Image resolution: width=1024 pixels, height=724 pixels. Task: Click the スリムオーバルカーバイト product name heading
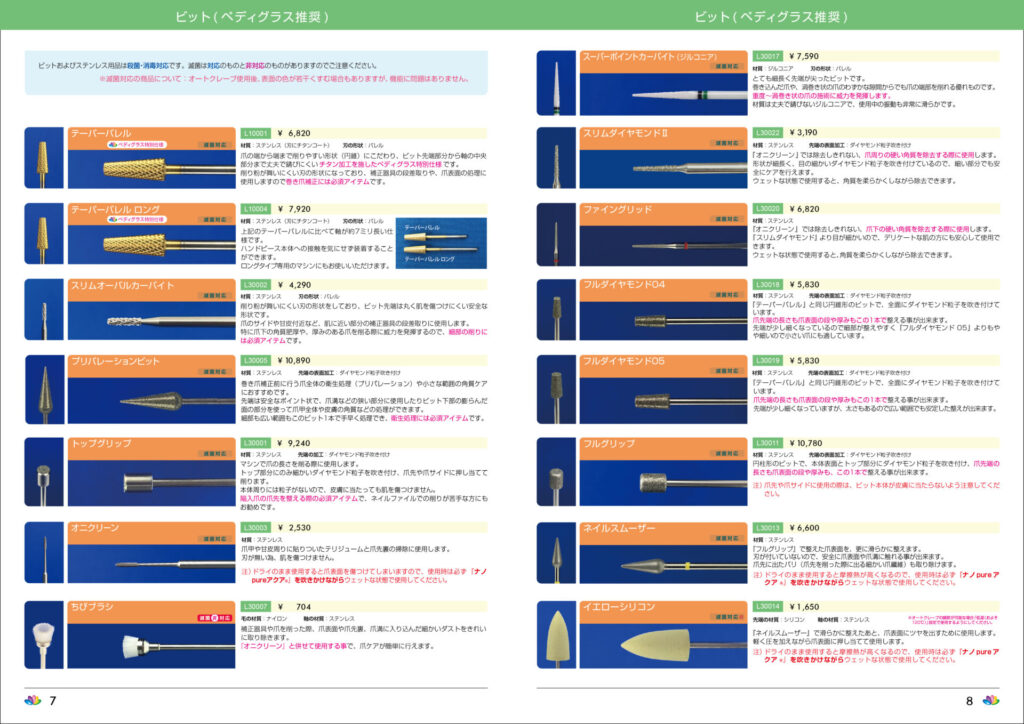tap(123, 285)
